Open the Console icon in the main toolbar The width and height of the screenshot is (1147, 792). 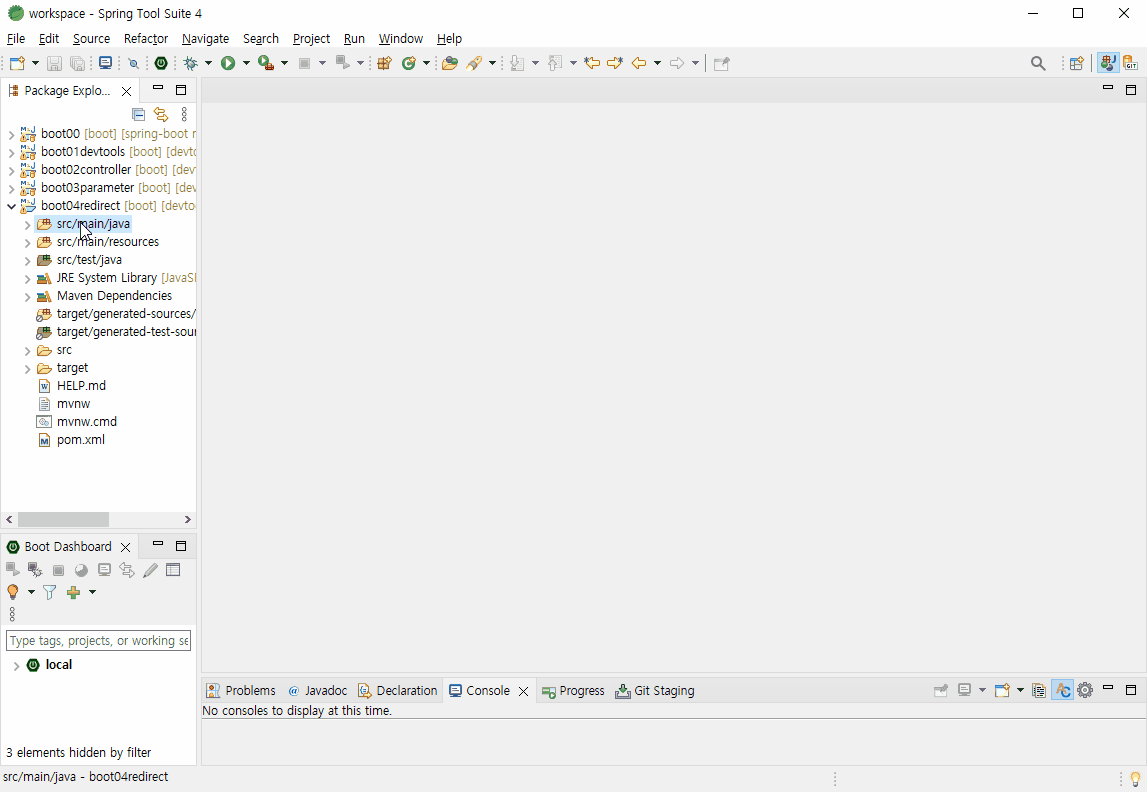[105, 64]
